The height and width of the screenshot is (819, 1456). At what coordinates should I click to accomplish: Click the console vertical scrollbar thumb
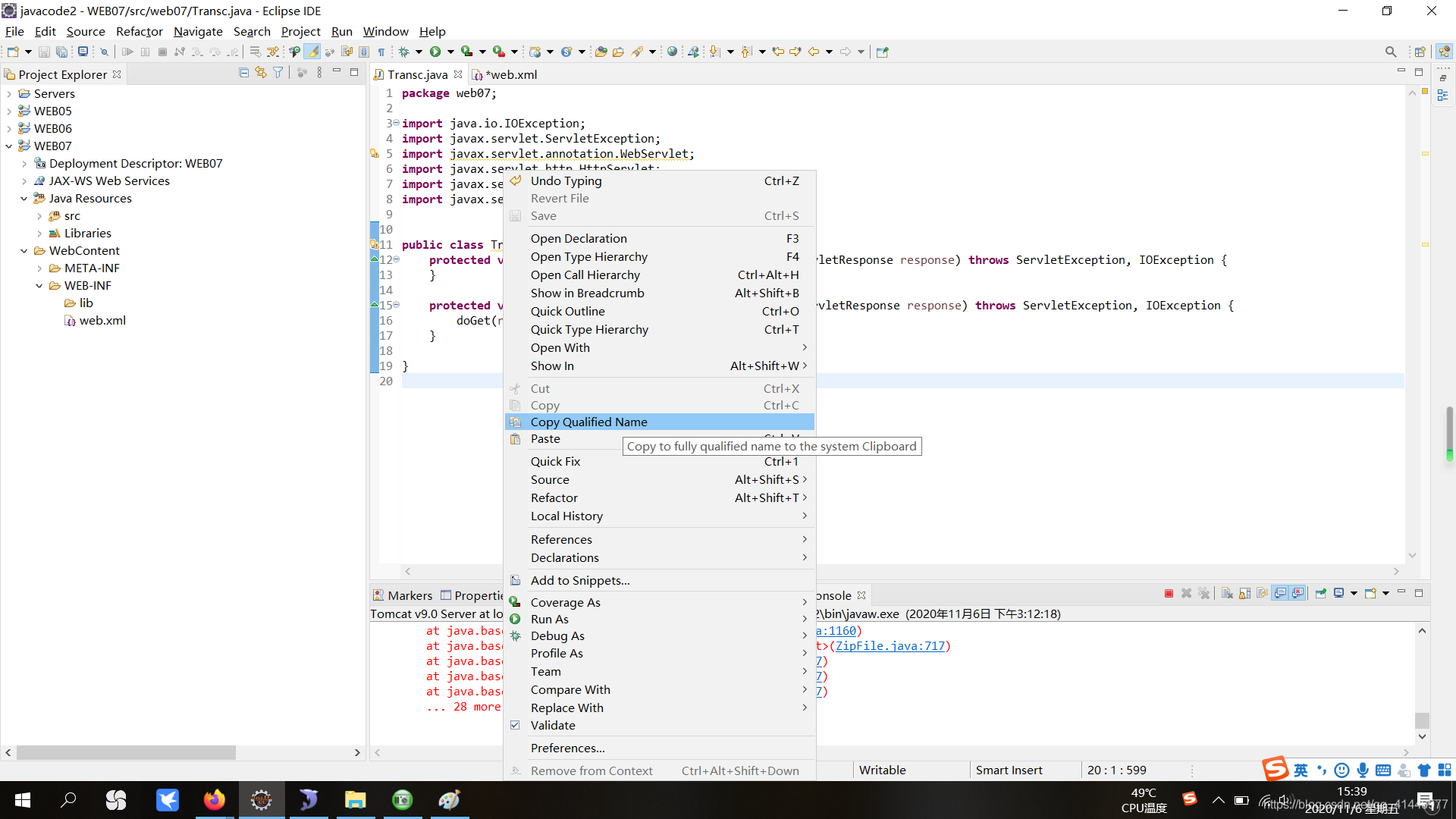tap(1422, 720)
